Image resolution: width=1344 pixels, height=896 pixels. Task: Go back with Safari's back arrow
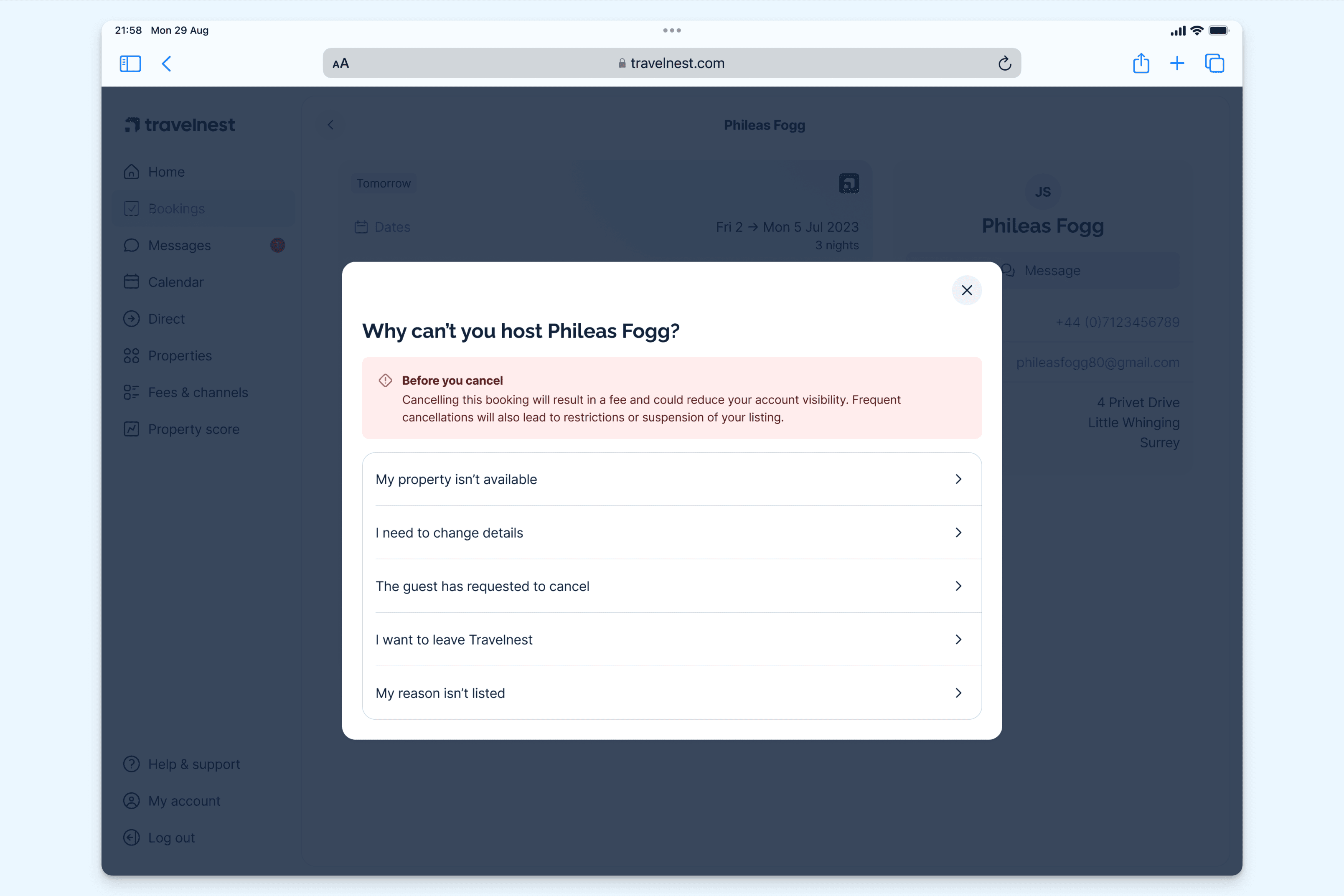pos(166,63)
